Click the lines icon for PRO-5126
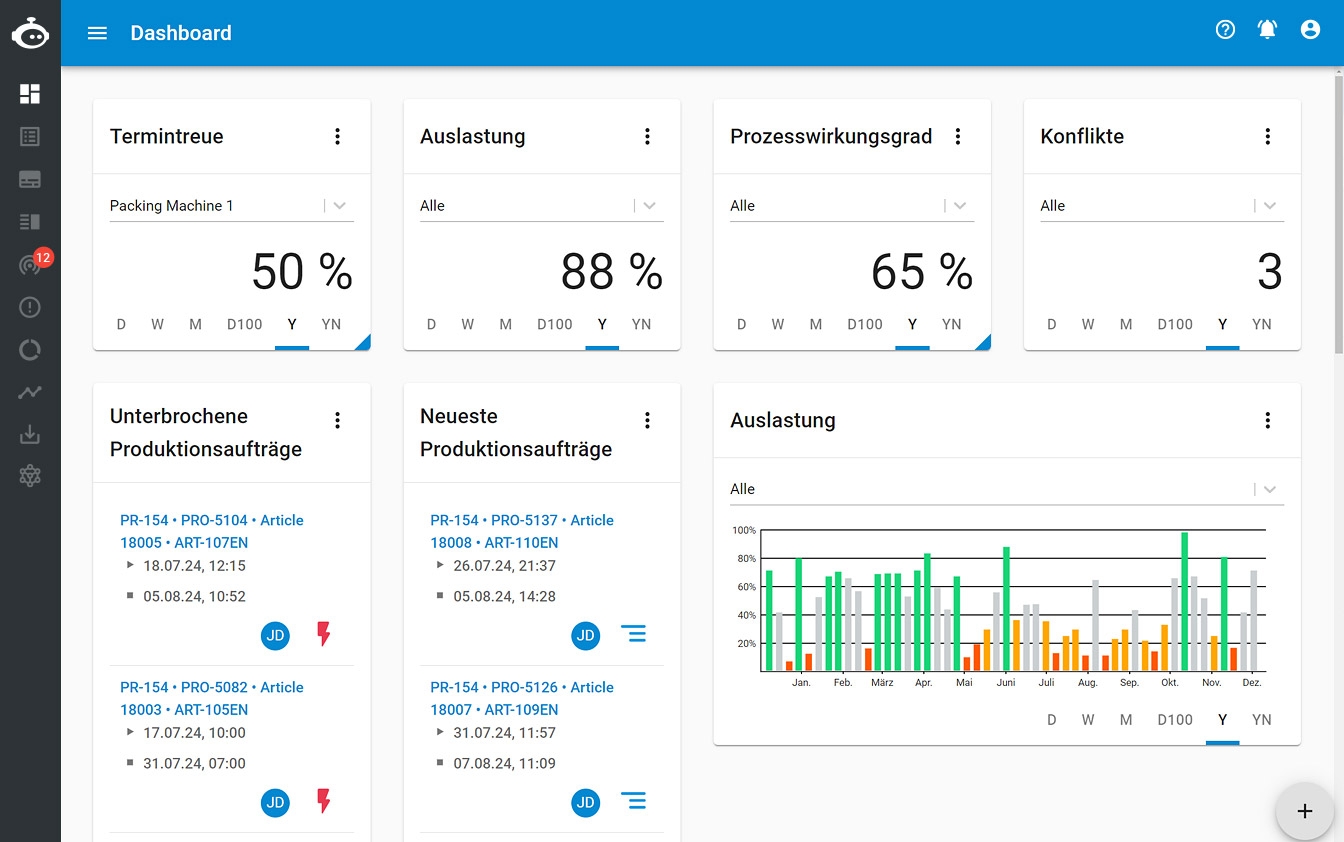The width and height of the screenshot is (1344, 842). [x=633, y=800]
